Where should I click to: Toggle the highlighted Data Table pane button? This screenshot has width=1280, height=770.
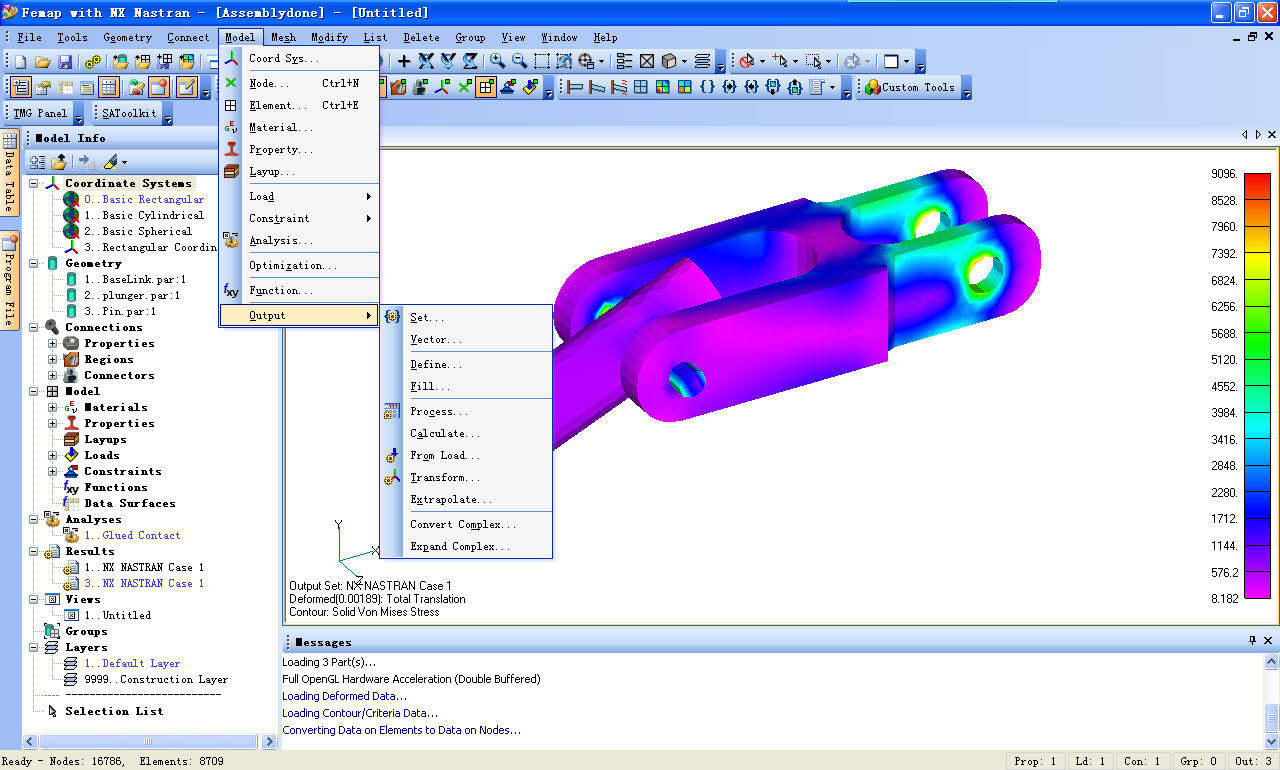pos(109,87)
